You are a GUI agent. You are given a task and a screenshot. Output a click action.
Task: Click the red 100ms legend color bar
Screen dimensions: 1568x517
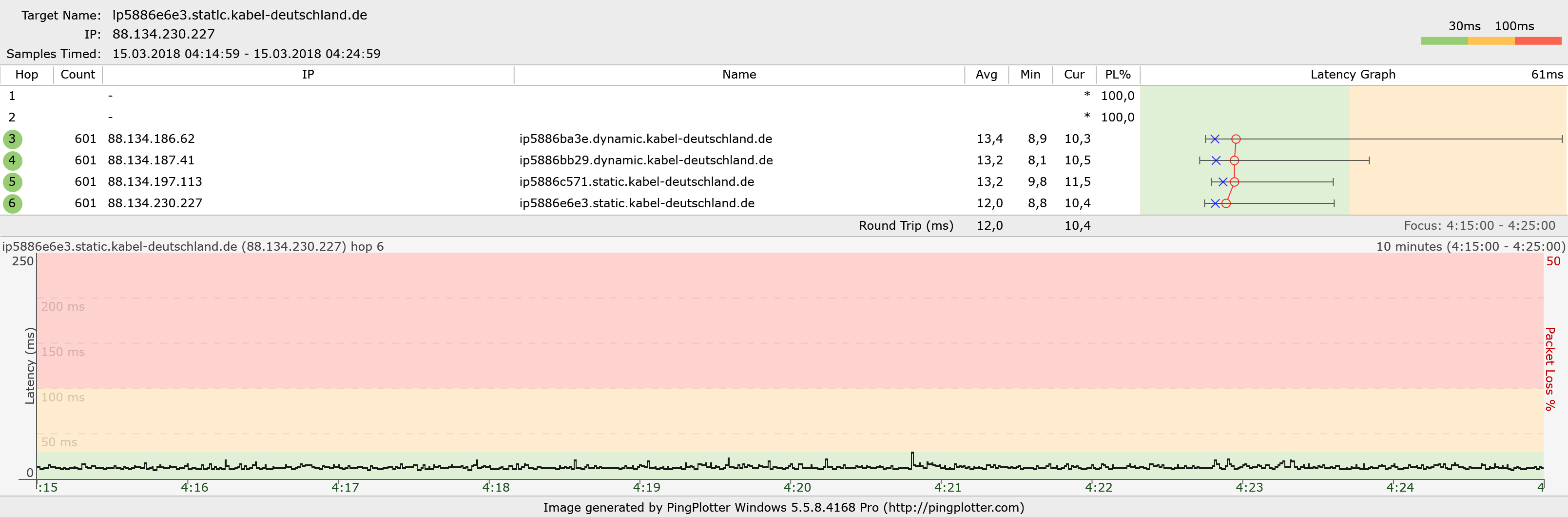click(x=1538, y=41)
